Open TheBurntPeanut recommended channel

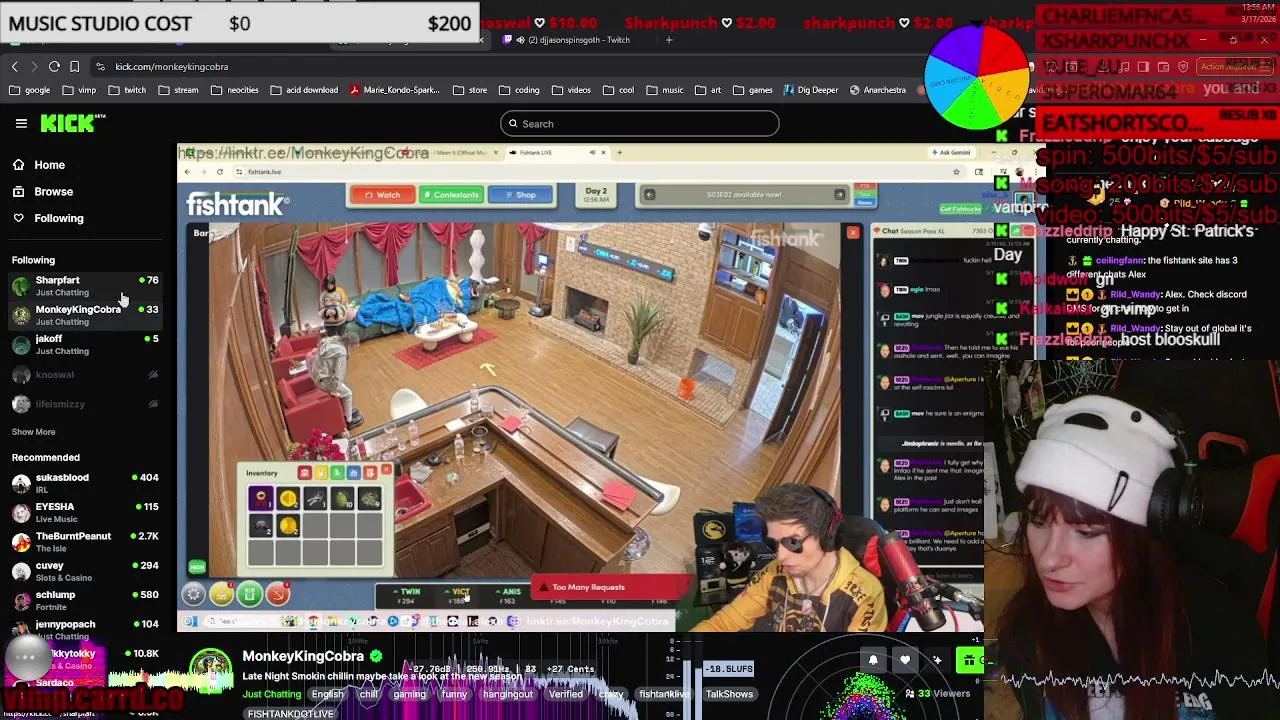point(85,541)
